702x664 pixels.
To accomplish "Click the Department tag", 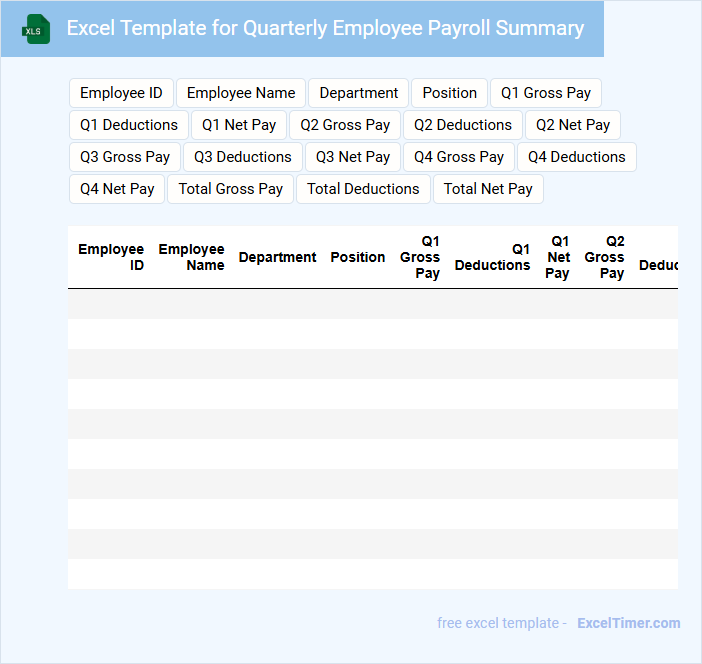I will 359,93.
